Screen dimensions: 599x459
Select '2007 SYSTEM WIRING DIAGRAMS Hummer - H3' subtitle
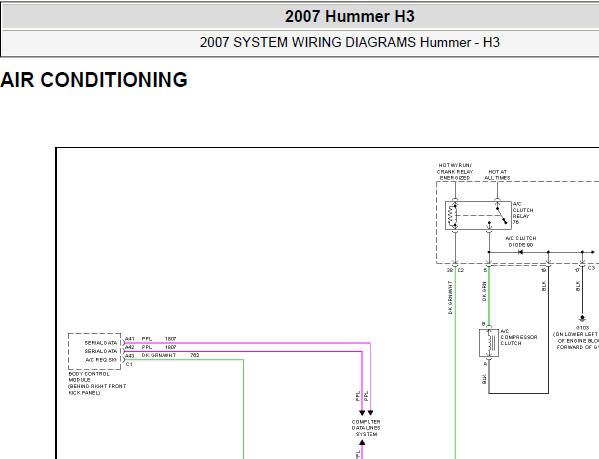point(350,42)
